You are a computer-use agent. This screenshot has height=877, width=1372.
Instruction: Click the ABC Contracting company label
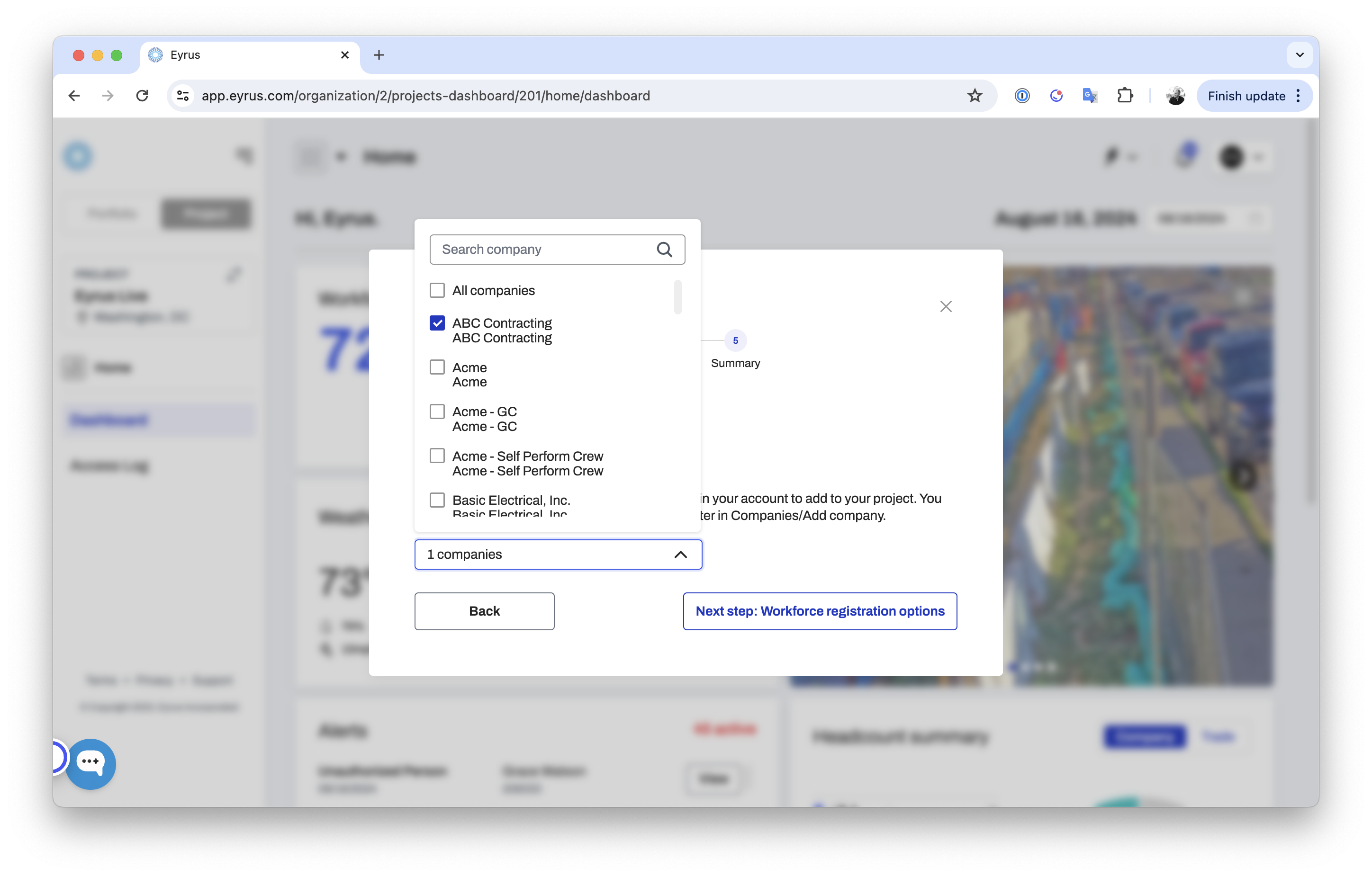click(x=502, y=331)
